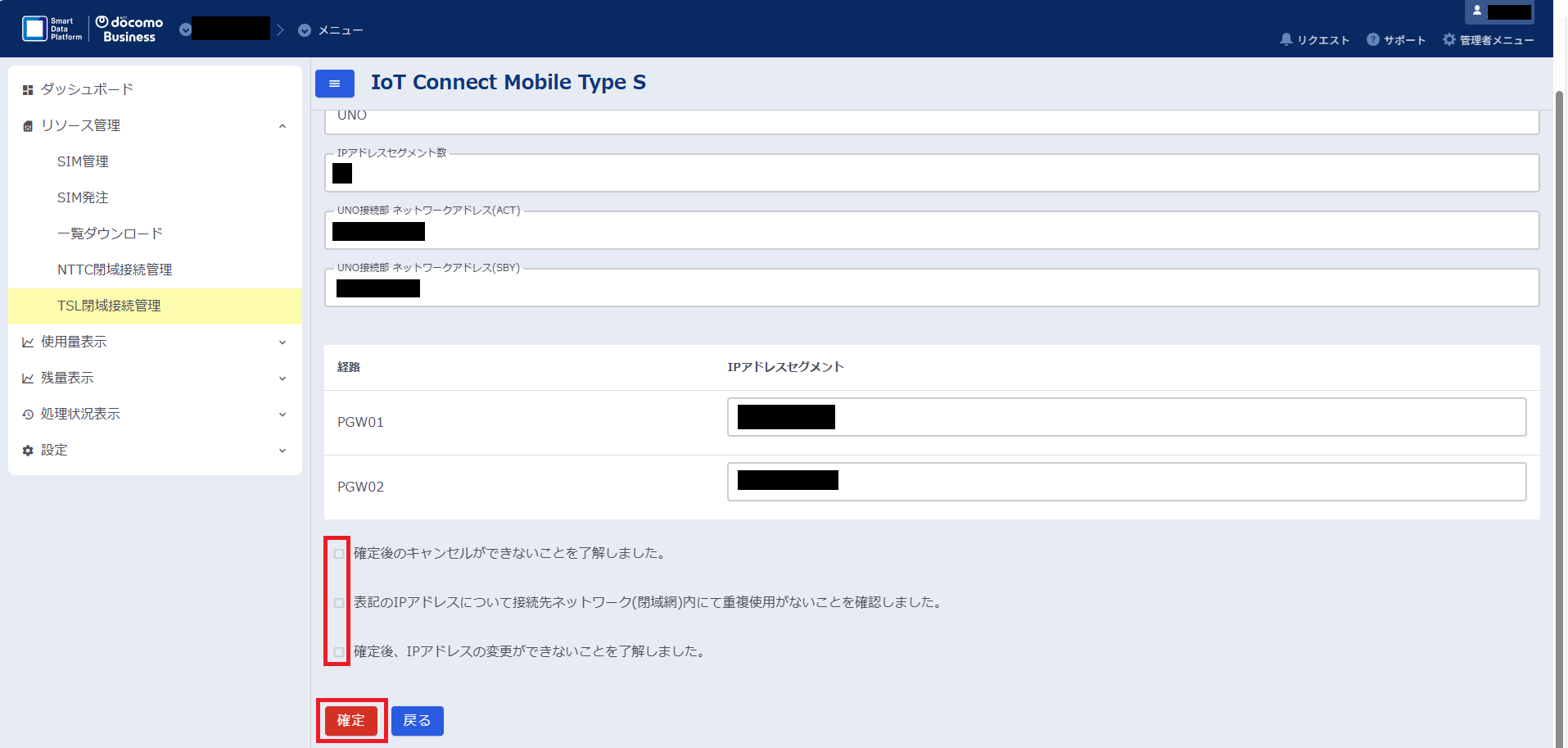Open 管理者メニュー
This screenshot has height=748, width=1568.
coord(1489,39)
